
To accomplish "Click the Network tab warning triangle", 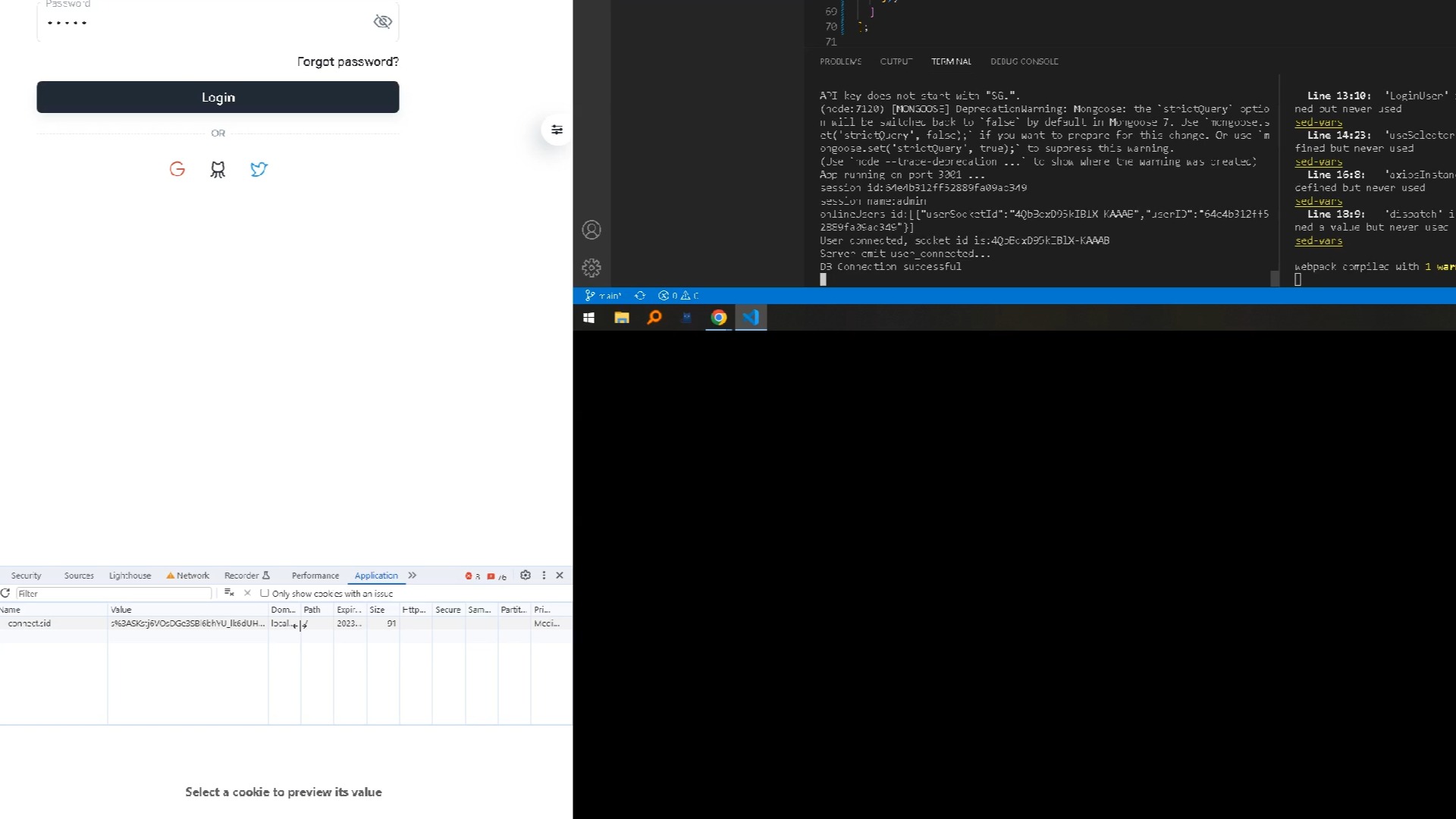I will 171,576.
